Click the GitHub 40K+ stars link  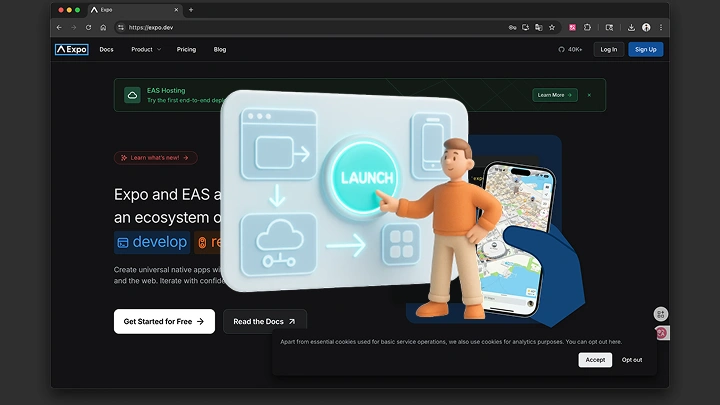[570, 50]
